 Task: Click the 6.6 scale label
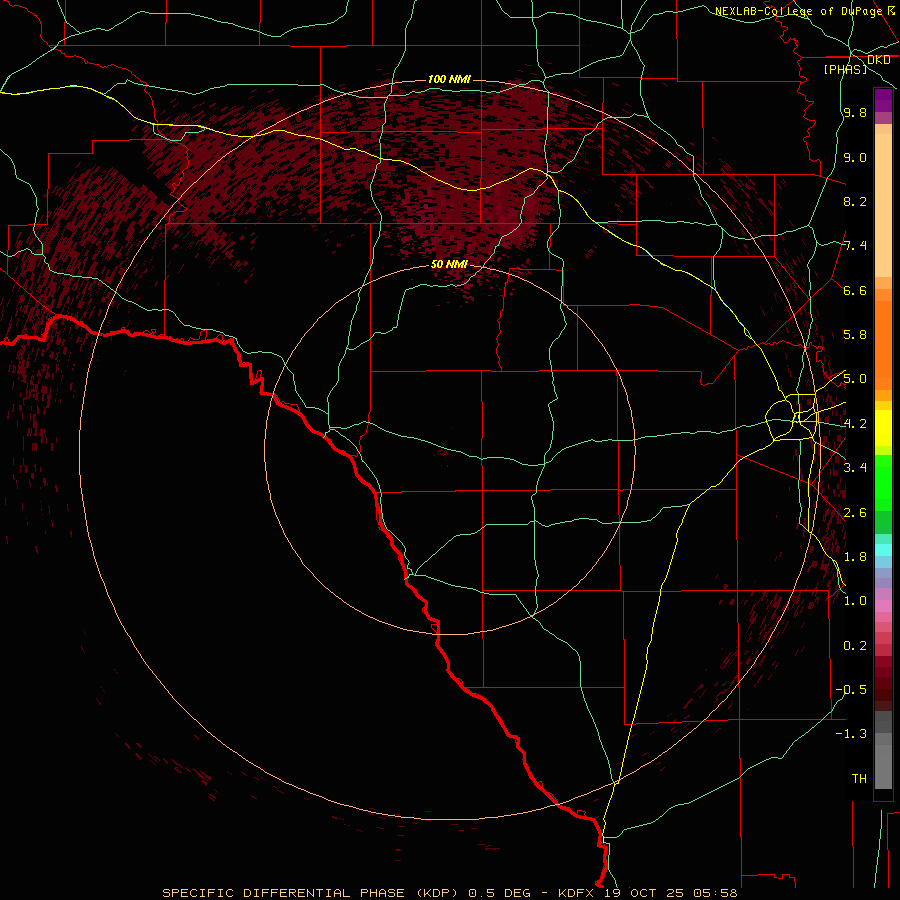855,290
